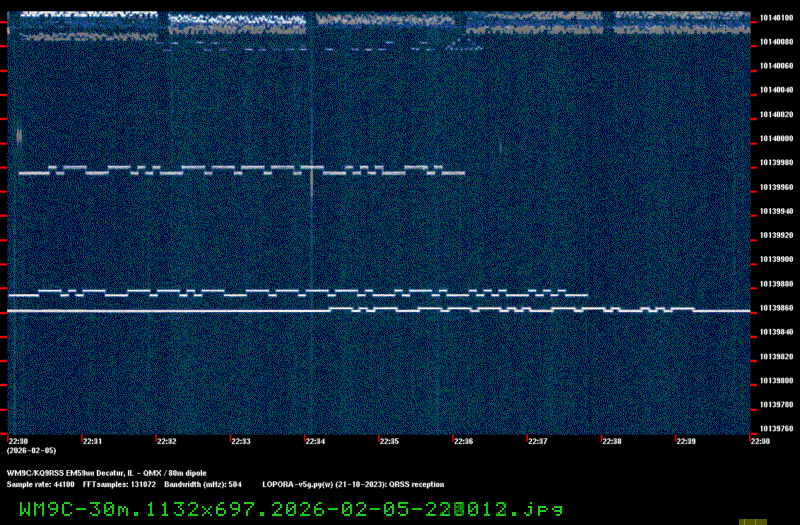Click the 22:36 time axis label
Image resolution: width=800 pixels, height=525 pixels.
click(x=464, y=441)
